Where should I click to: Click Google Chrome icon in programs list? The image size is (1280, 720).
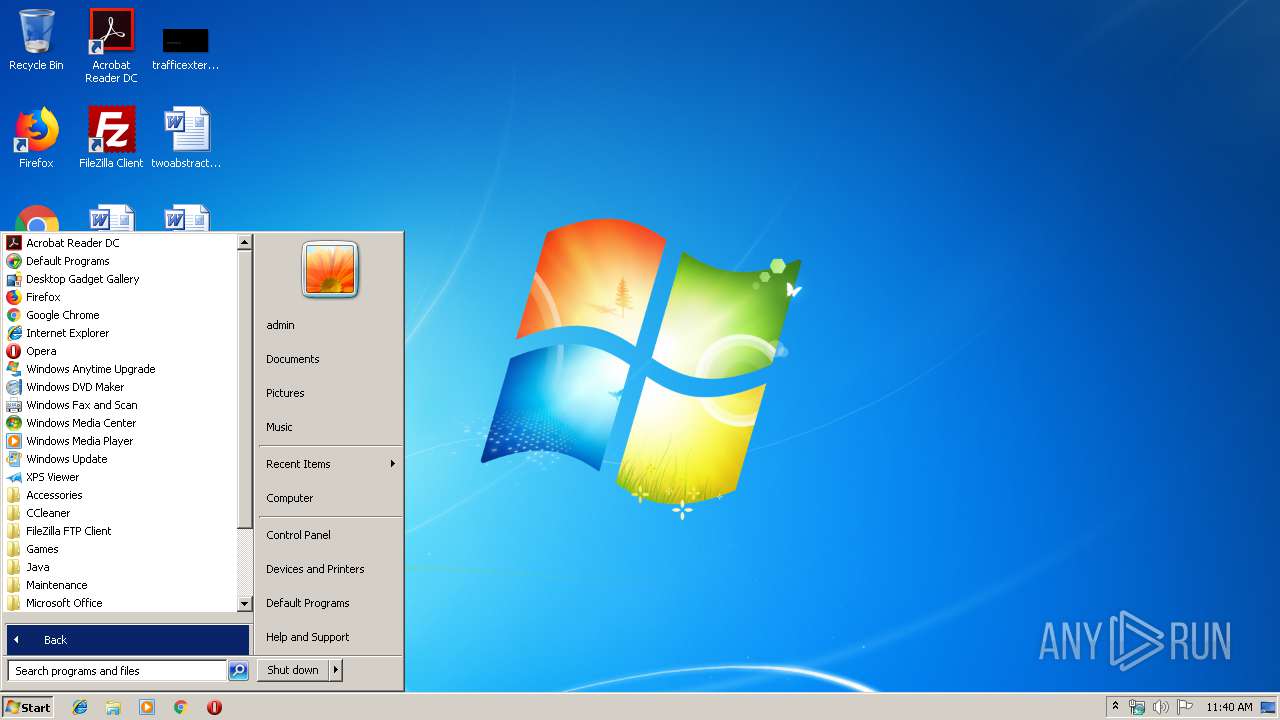coord(14,315)
